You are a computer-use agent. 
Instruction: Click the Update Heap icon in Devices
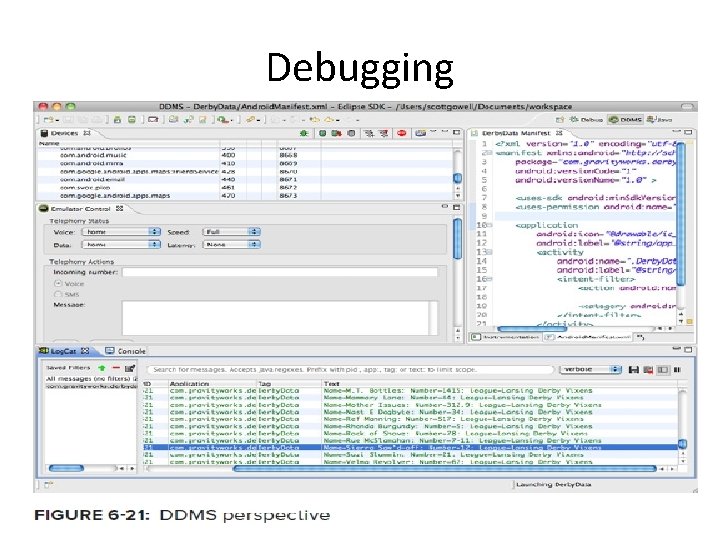pyautogui.click(x=322, y=133)
